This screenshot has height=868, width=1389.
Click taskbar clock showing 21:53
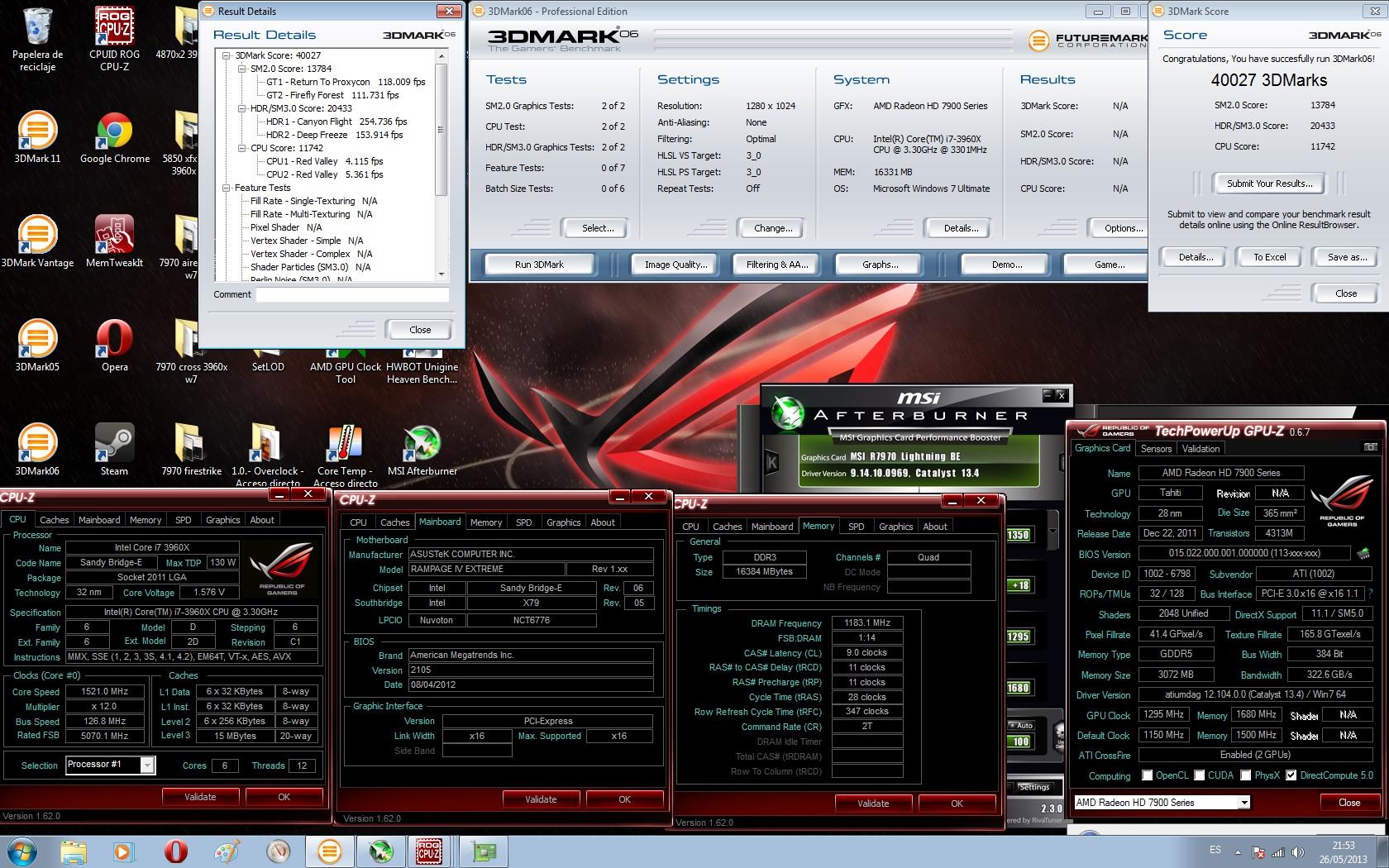click(1344, 851)
